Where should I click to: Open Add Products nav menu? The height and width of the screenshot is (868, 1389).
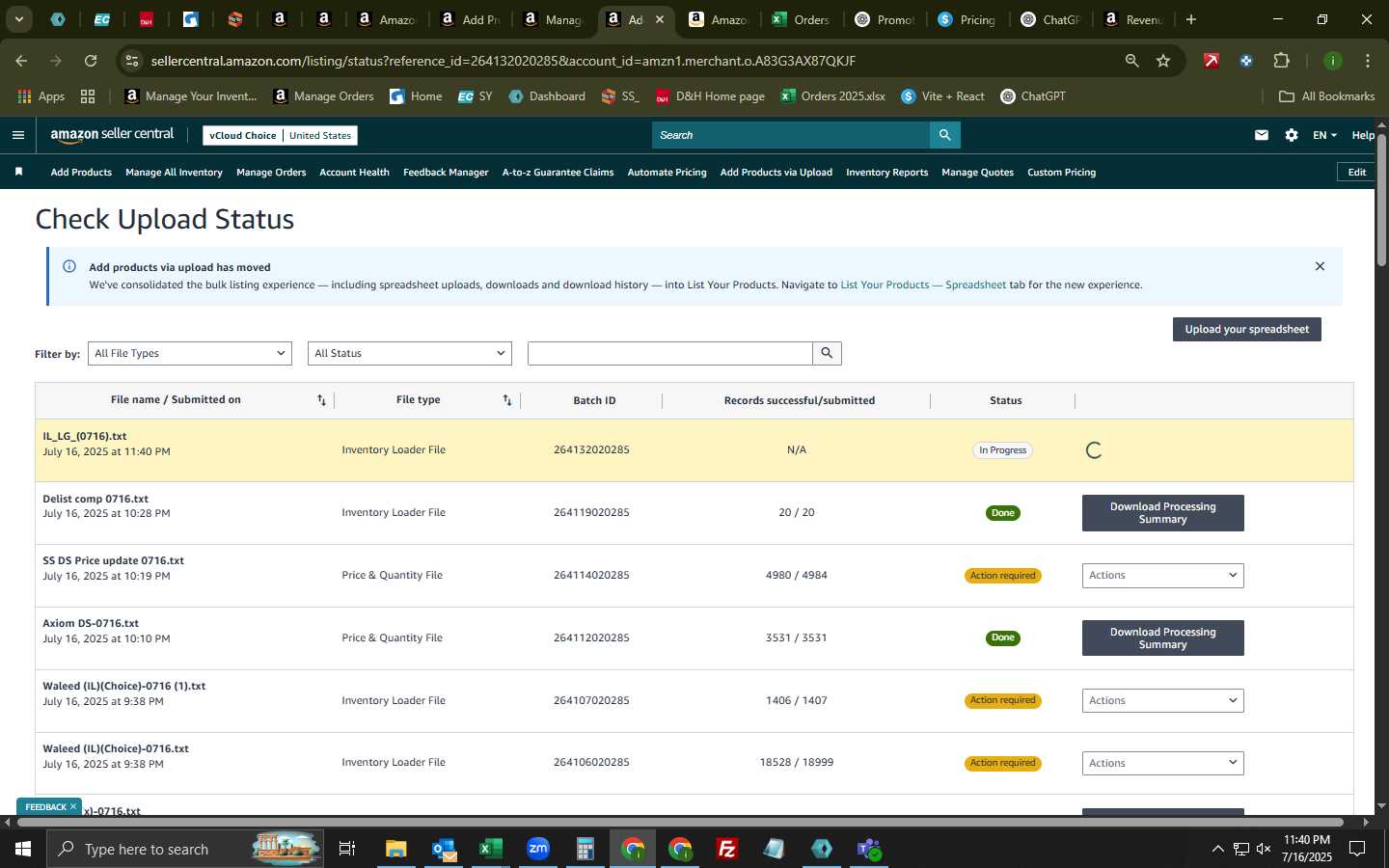81,172
